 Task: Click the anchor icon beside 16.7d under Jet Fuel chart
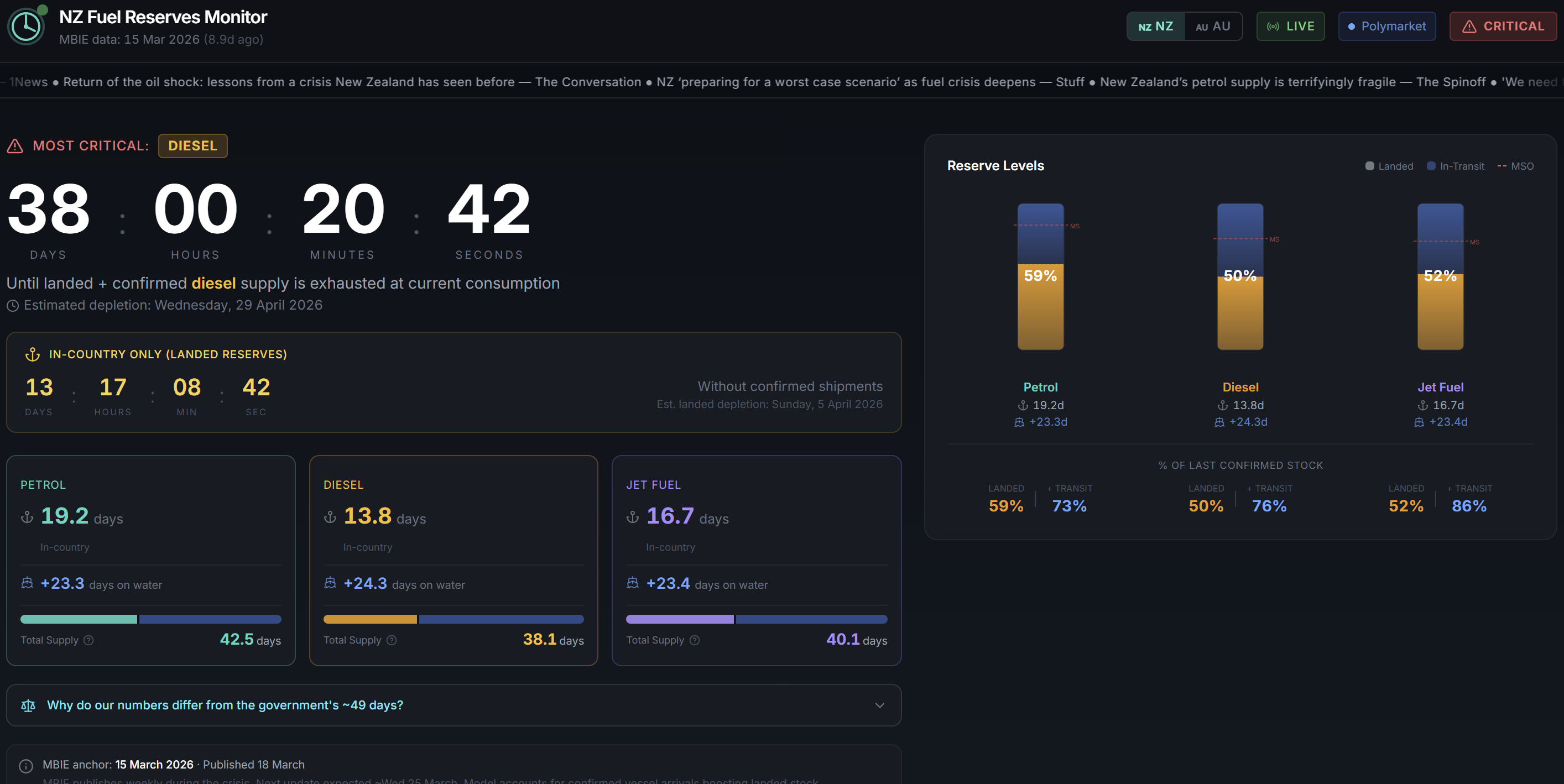click(x=1422, y=405)
